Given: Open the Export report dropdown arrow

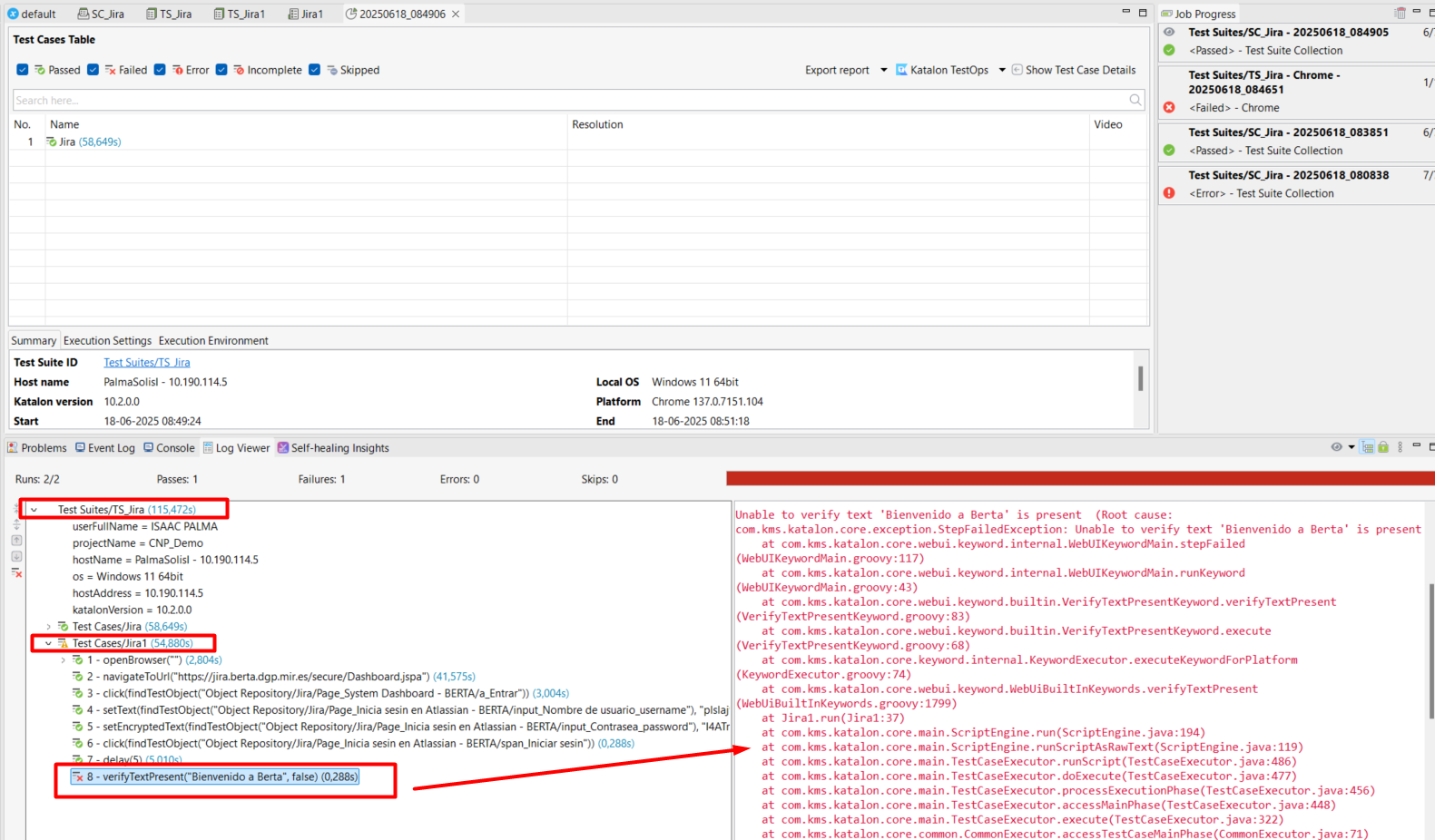Looking at the screenshot, I should coord(884,70).
